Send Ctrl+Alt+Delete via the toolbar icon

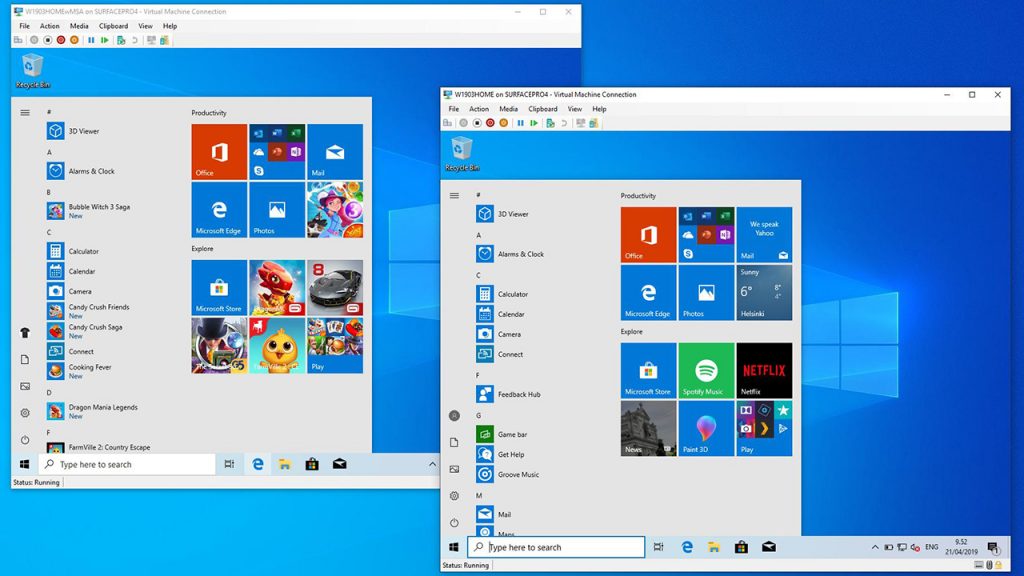click(x=447, y=122)
